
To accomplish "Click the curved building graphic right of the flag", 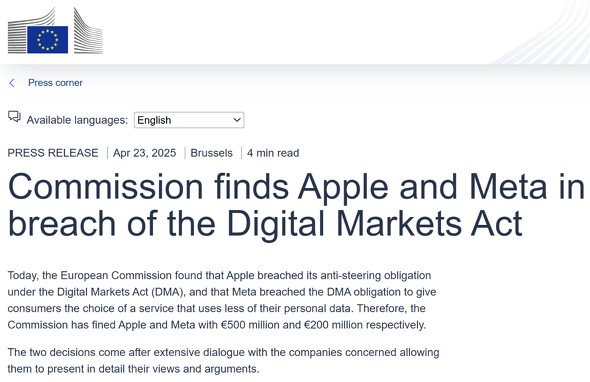I will point(88,31).
